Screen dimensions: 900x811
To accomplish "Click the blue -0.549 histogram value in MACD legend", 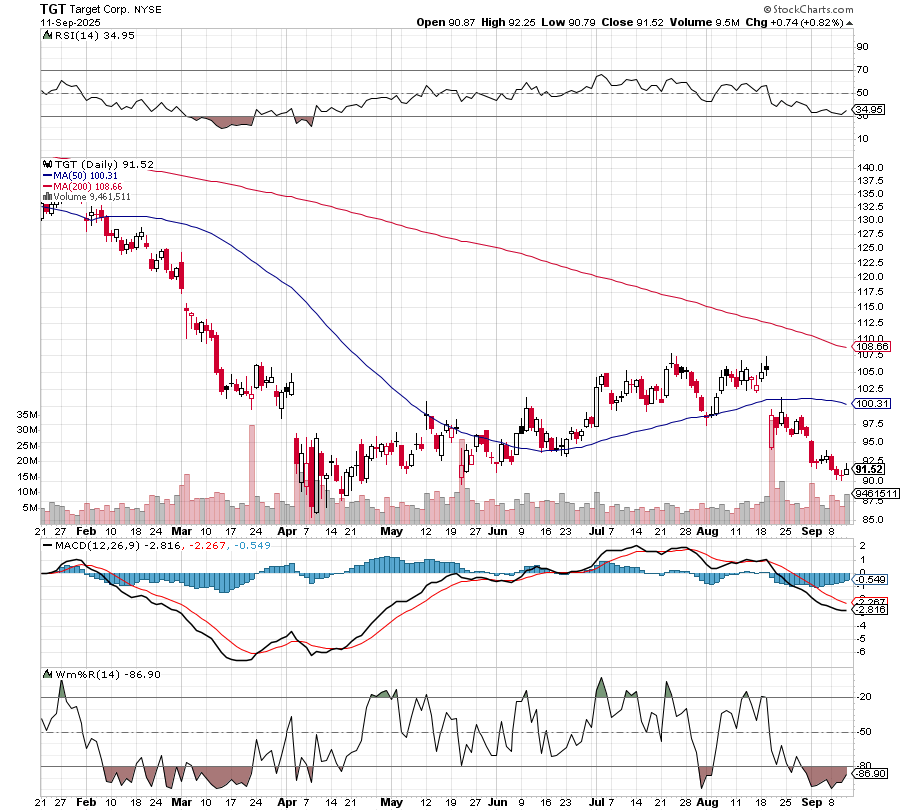I will point(251,545).
